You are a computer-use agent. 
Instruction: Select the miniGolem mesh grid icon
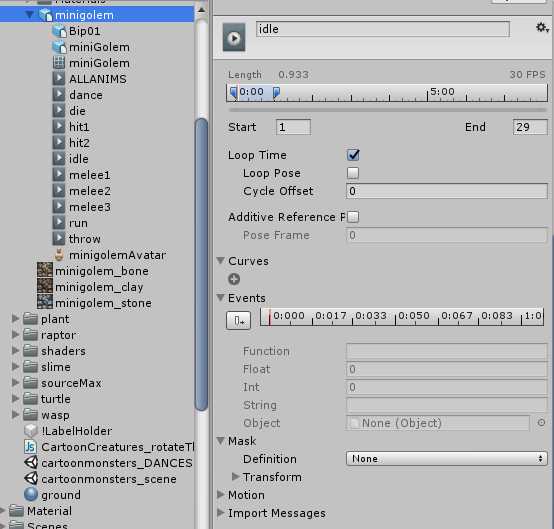59,63
